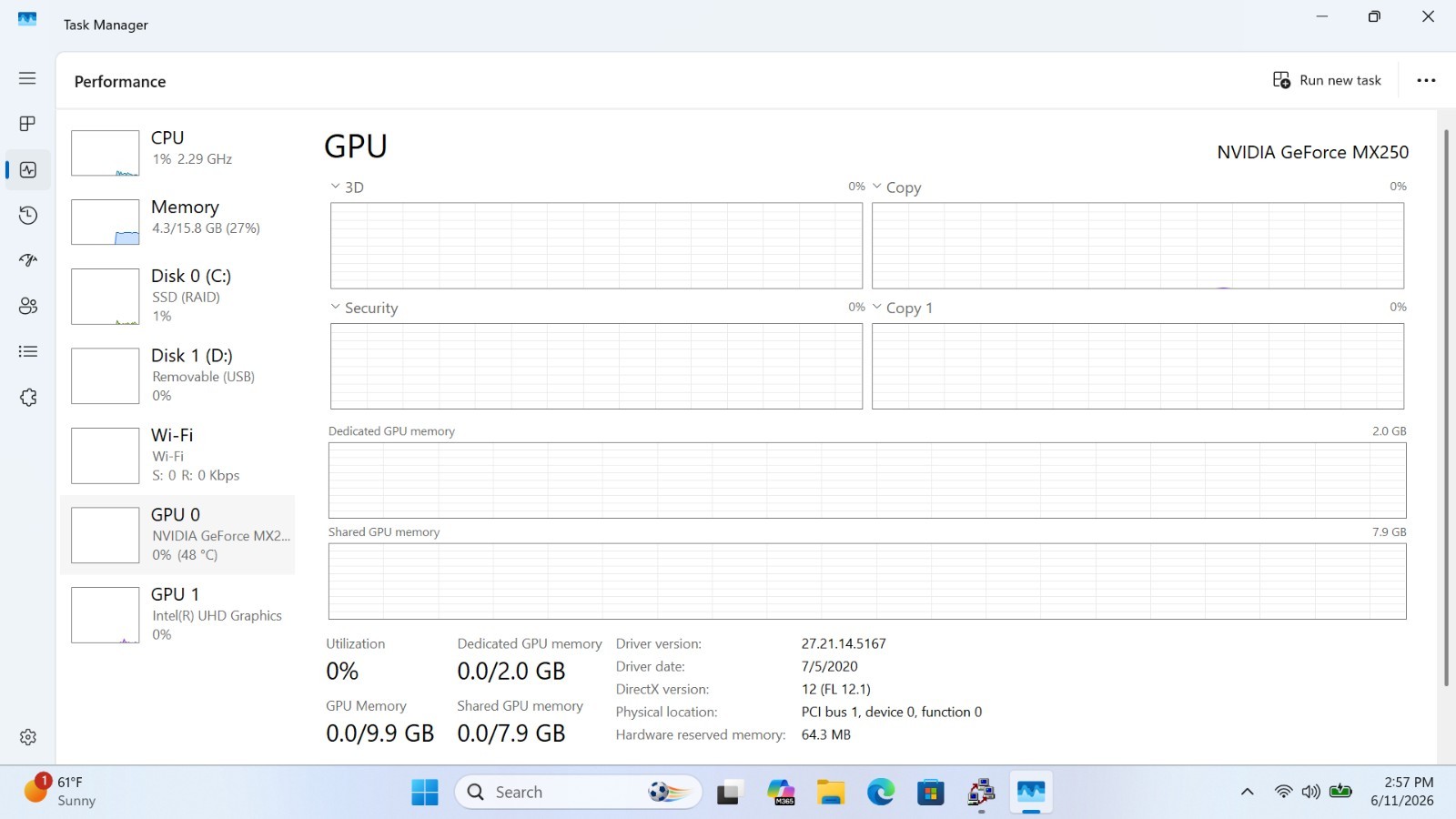Open Task Manager settings gear
1456x819 pixels.
(x=27, y=737)
